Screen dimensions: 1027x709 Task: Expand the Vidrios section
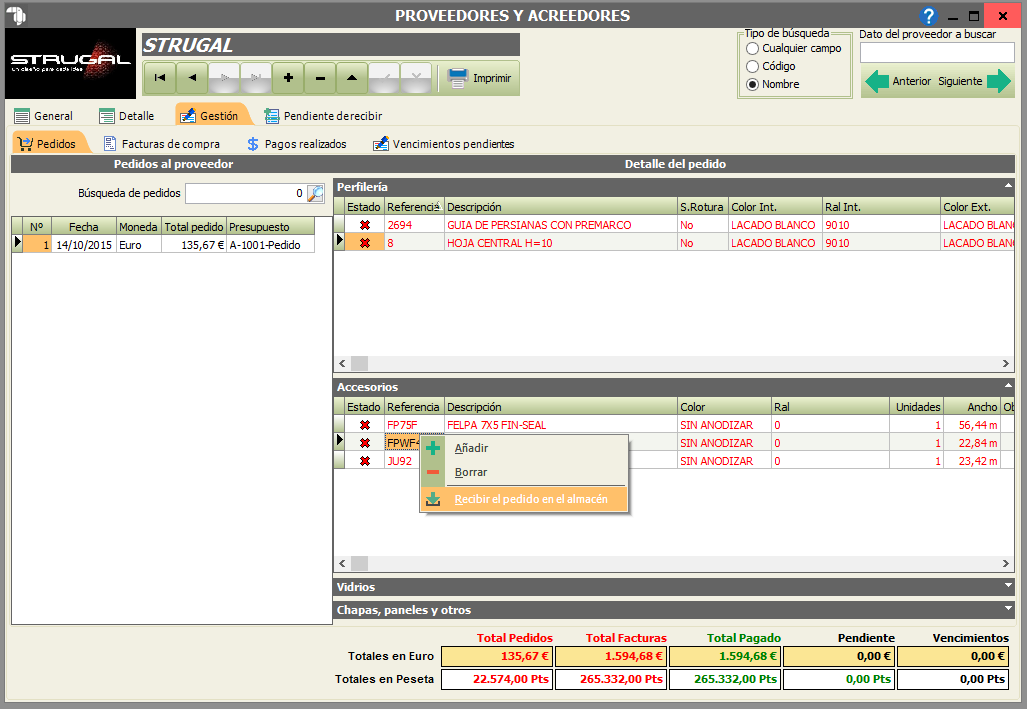(x=1008, y=586)
